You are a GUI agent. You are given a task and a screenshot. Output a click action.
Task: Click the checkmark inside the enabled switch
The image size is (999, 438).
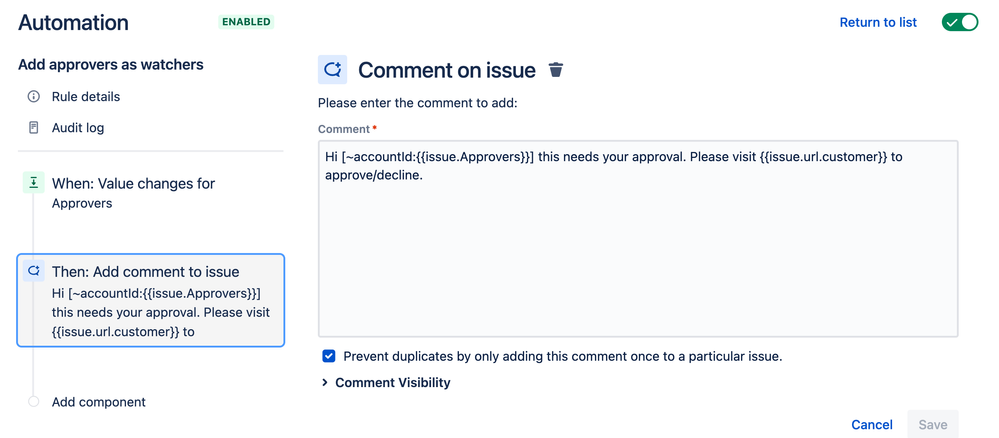click(x=952, y=22)
